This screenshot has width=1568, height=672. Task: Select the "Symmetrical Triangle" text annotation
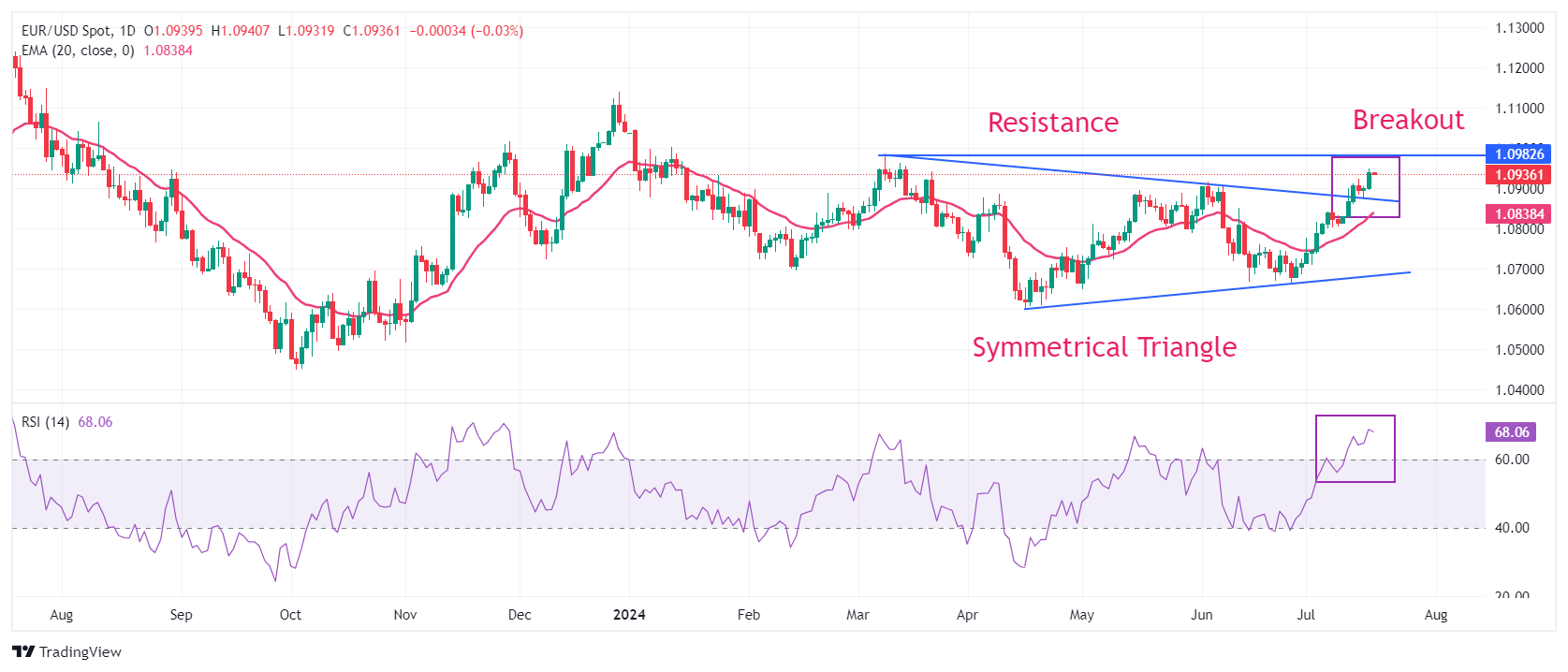pos(1104,347)
